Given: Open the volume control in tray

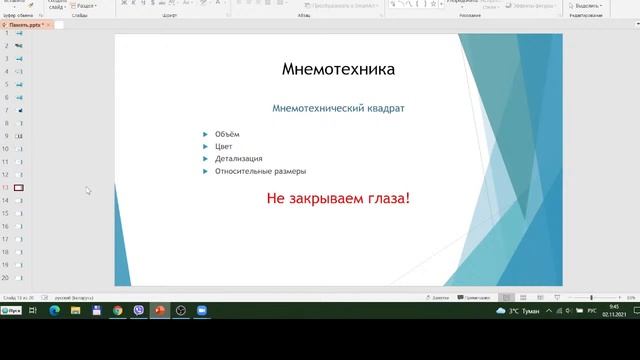Looking at the screenshot, I should [569, 311].
